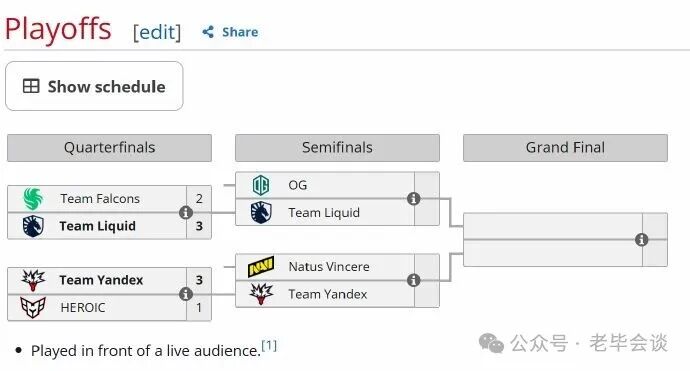Click Team Yandex logo in semifinals
The height and width of the screenshot is (371, 690).
261,294
